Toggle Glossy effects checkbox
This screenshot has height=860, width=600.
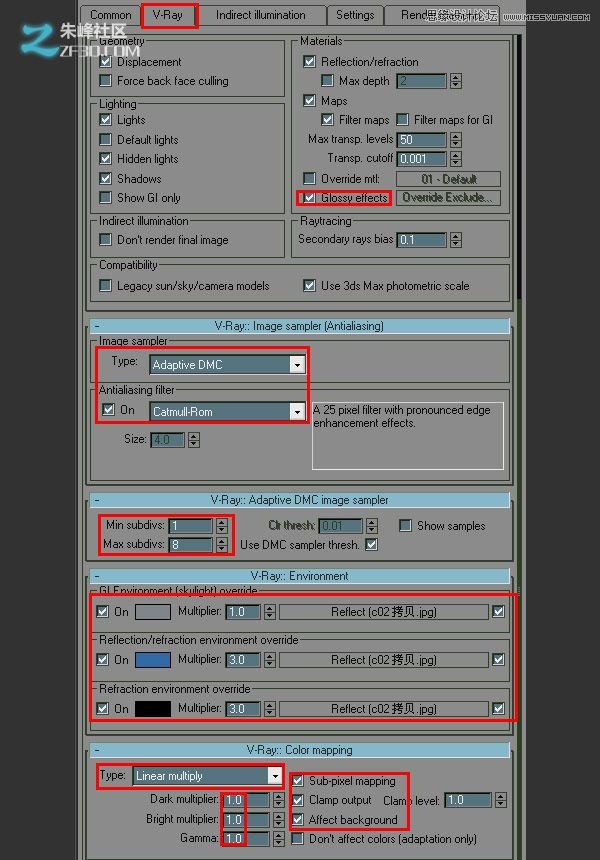pos(309,197)
